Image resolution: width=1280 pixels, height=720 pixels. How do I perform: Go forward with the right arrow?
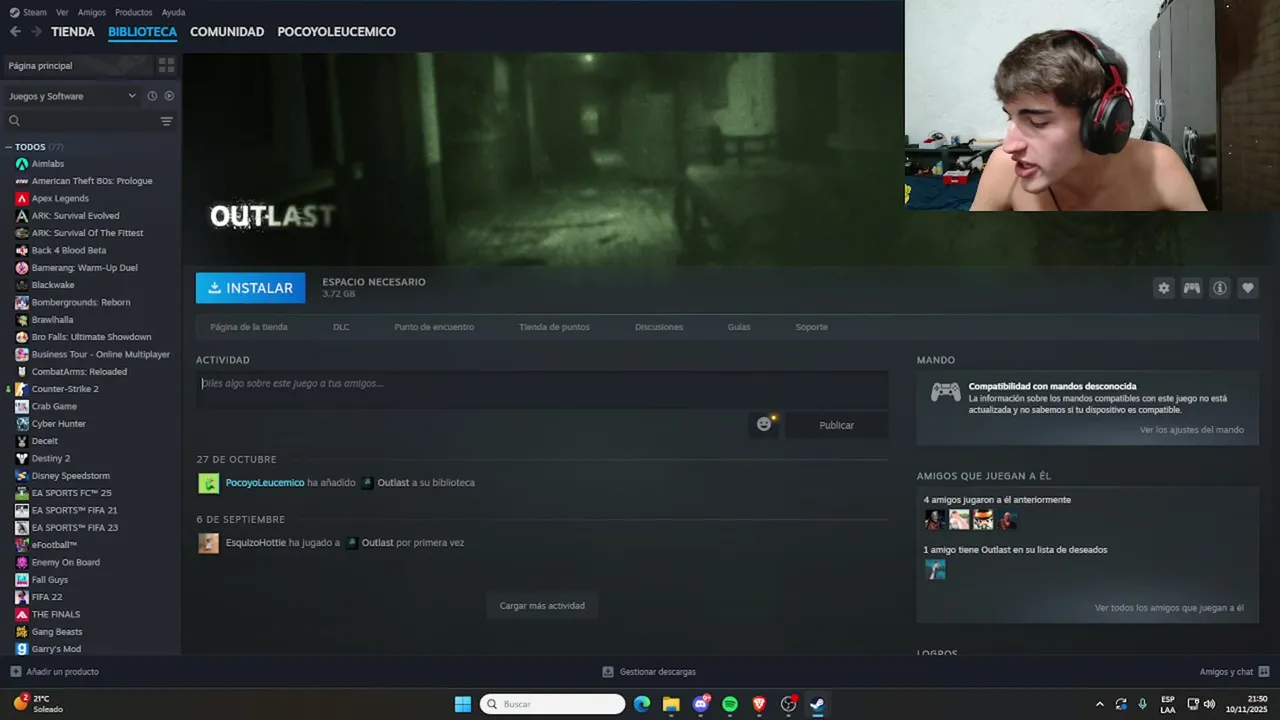coord(36,32)
